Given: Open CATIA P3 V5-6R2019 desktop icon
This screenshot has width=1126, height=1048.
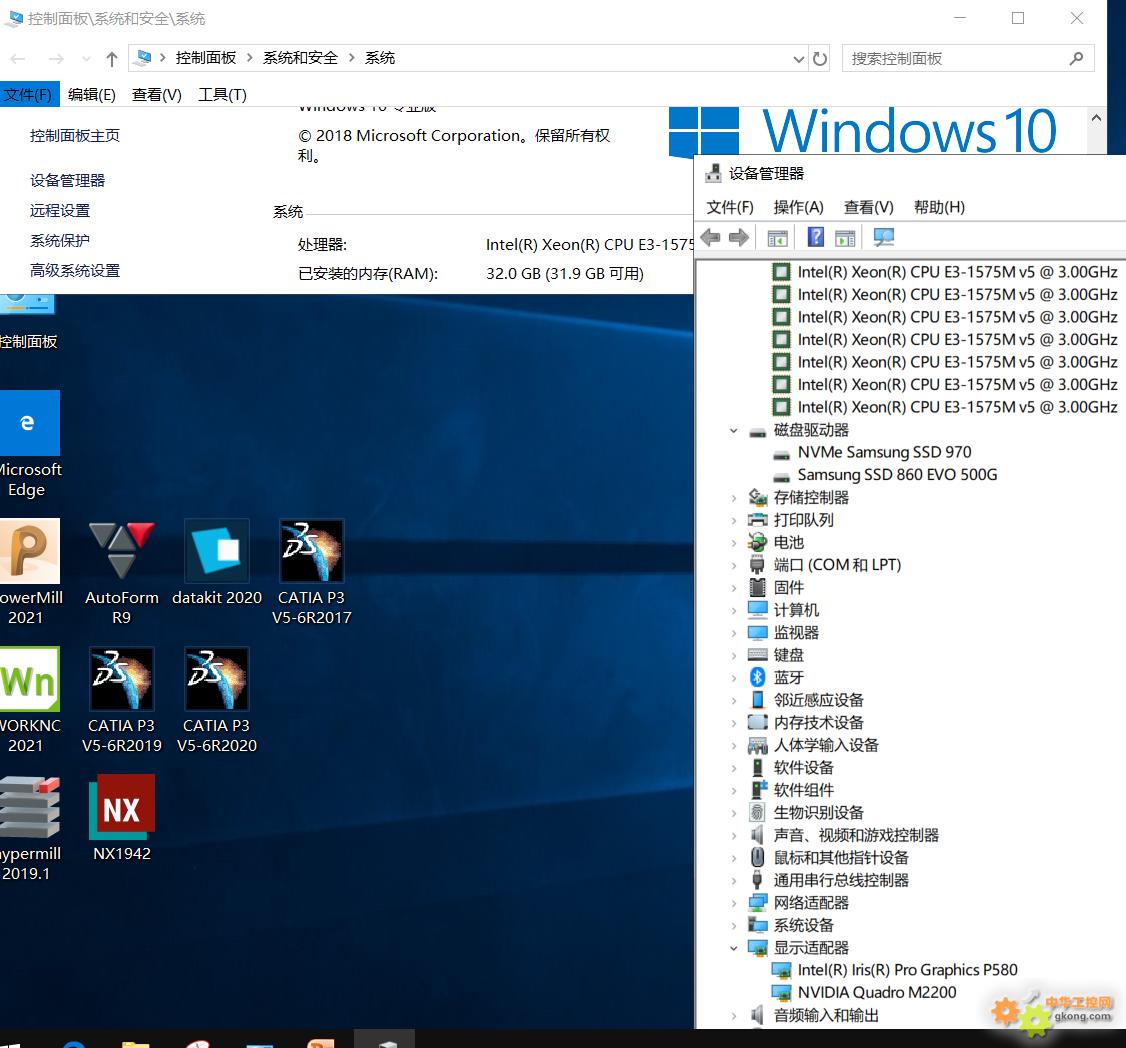Looking at the screenshot, I should pyautogui.click(x=121, y=700).
